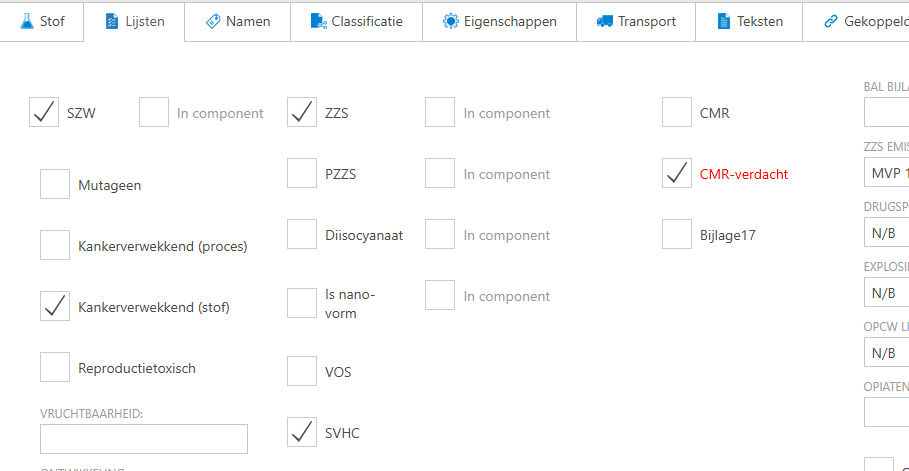Click the Classificatie tab icon

click(318, 21)
